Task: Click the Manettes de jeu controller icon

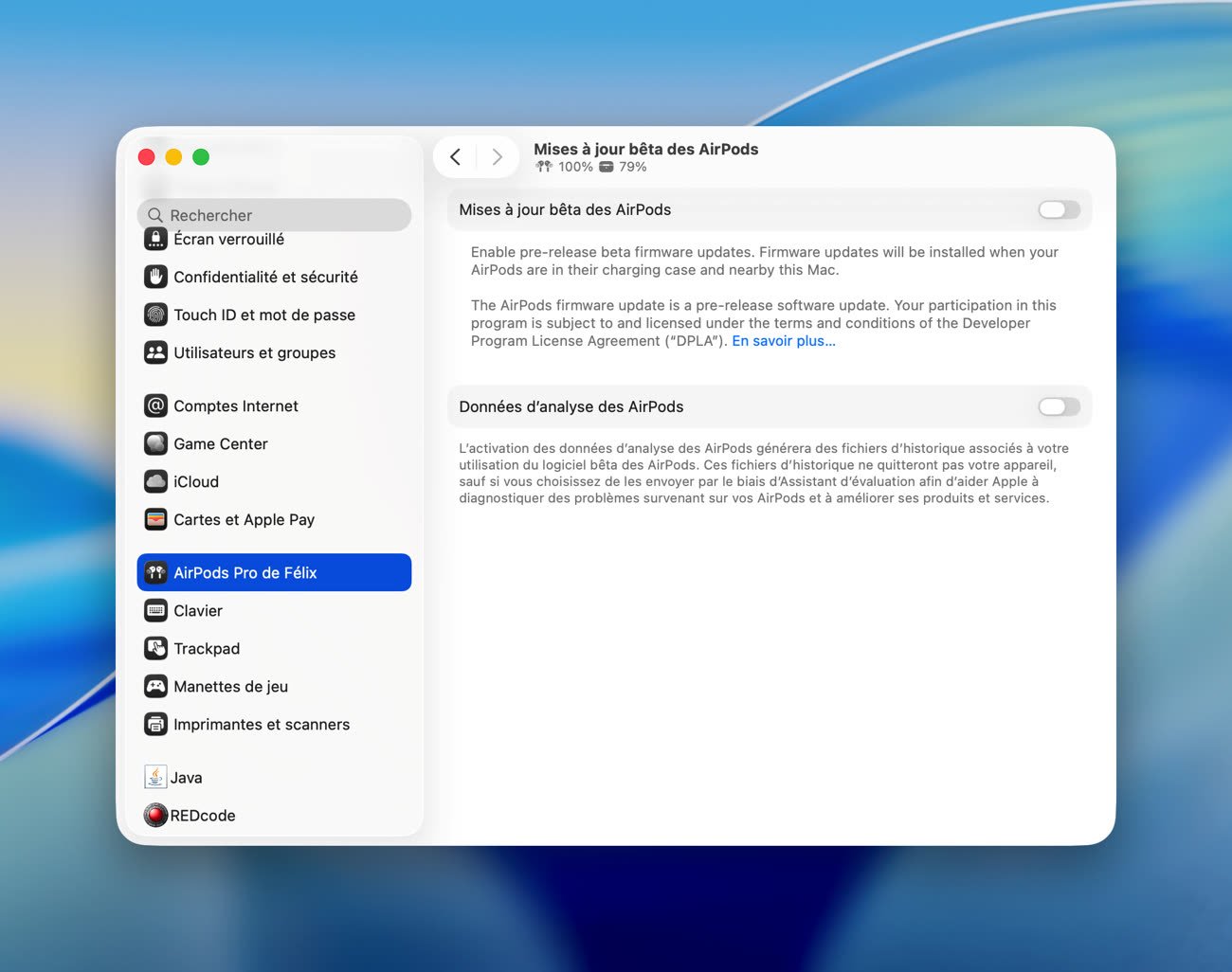Action: coord(155,686)
